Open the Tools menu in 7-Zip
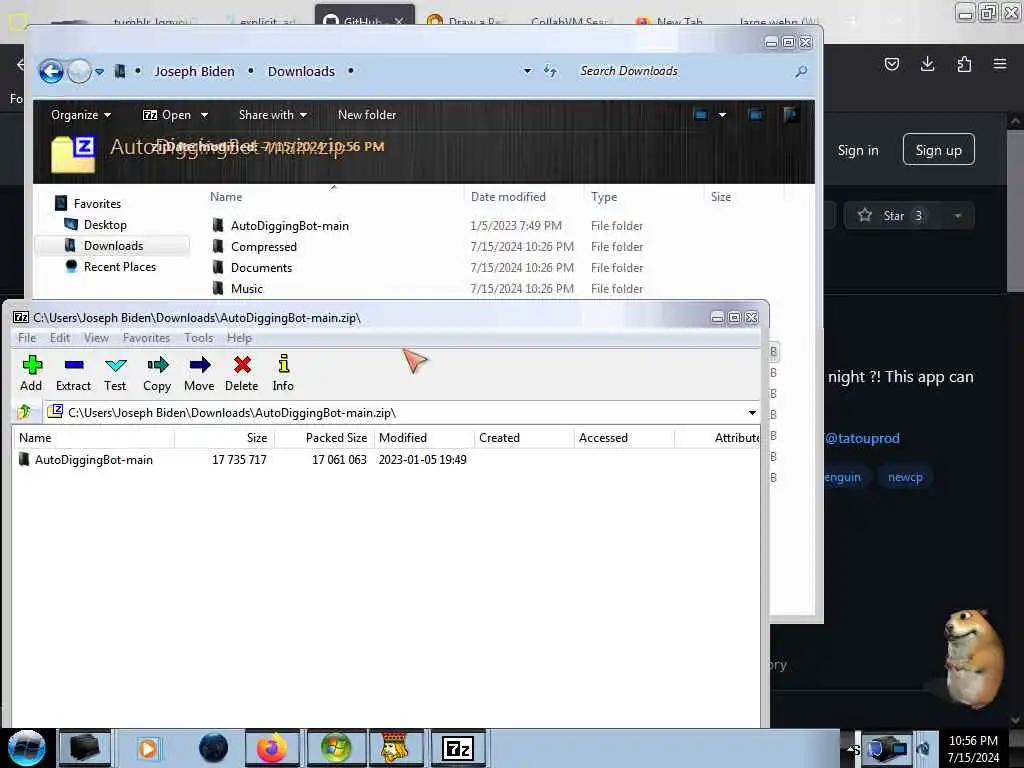 199,338
